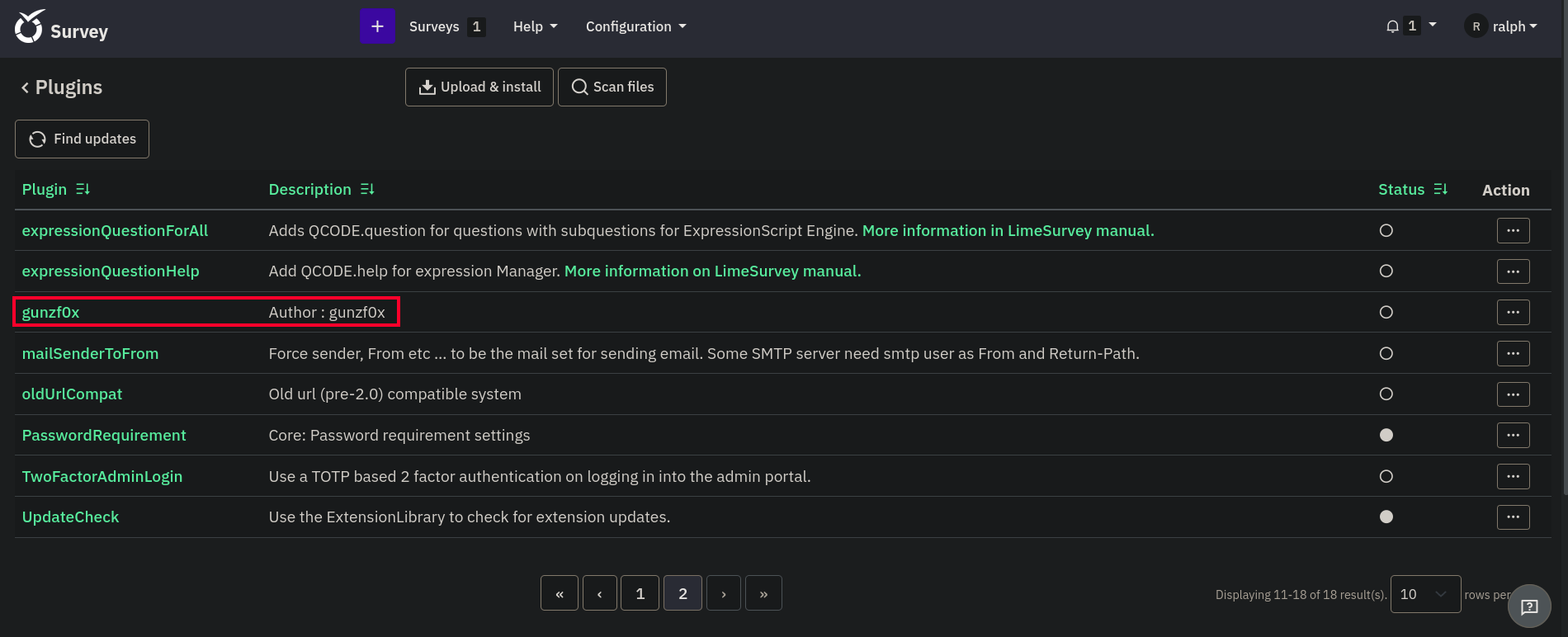The height and width of the screenshot is (637, 1568).
Task: Click the ralph user avatar circle
Action: coord(1476,26)
